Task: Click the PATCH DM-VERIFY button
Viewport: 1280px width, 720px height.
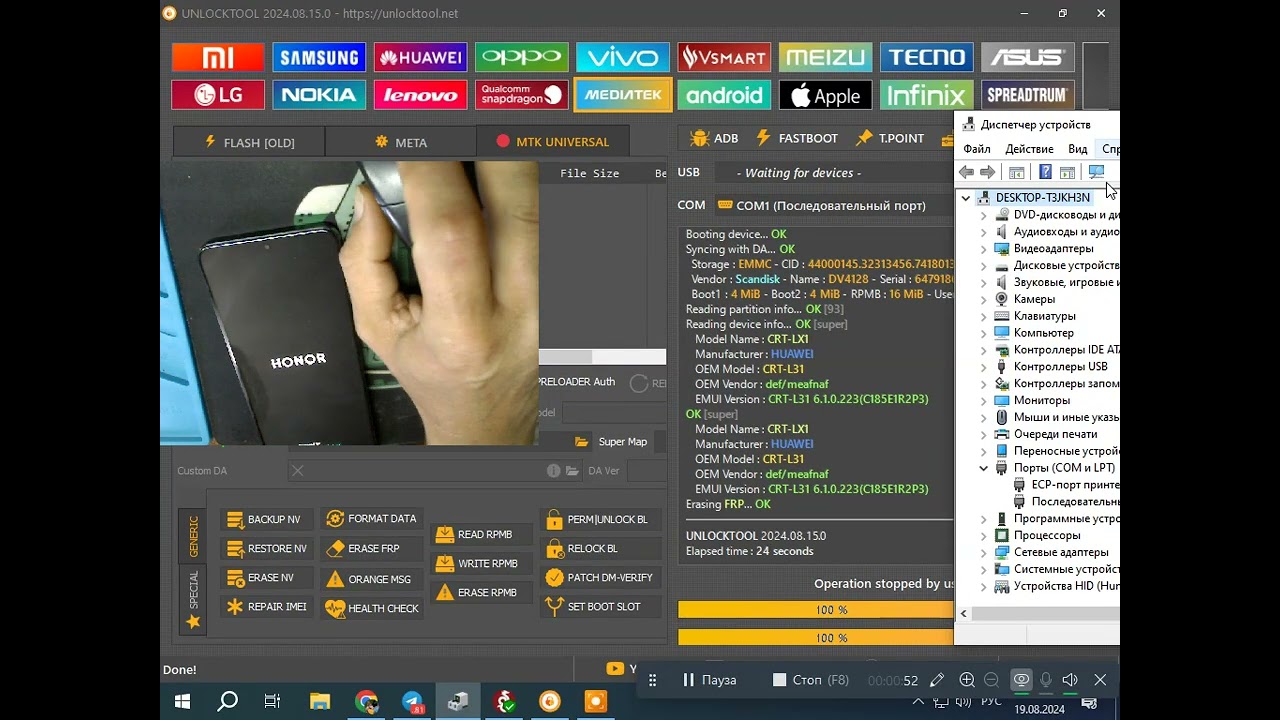Action: click(x=599, y=578)
